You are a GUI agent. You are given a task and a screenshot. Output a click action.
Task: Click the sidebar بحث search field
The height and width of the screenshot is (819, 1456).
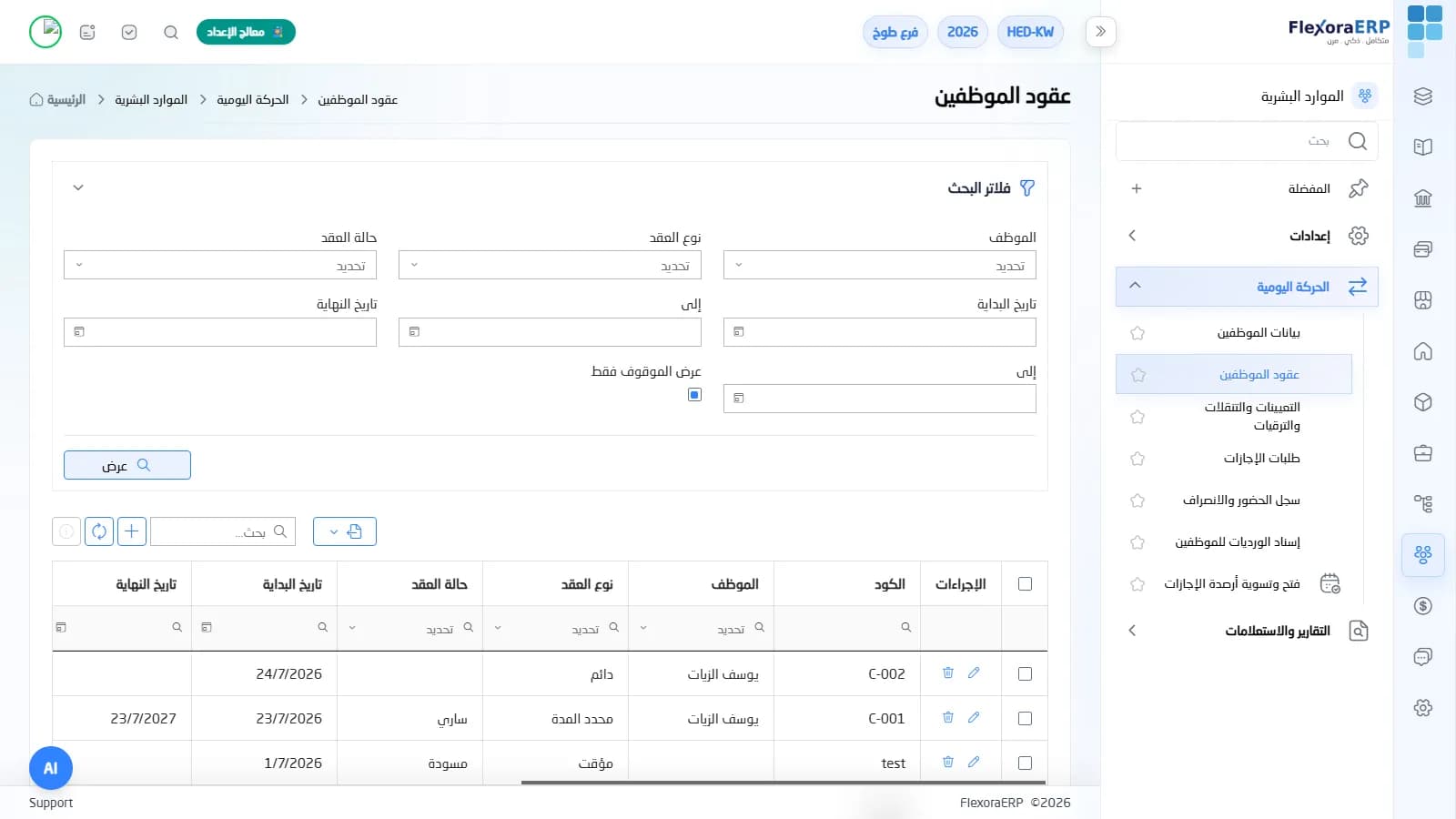click(x=1247, y=141)
